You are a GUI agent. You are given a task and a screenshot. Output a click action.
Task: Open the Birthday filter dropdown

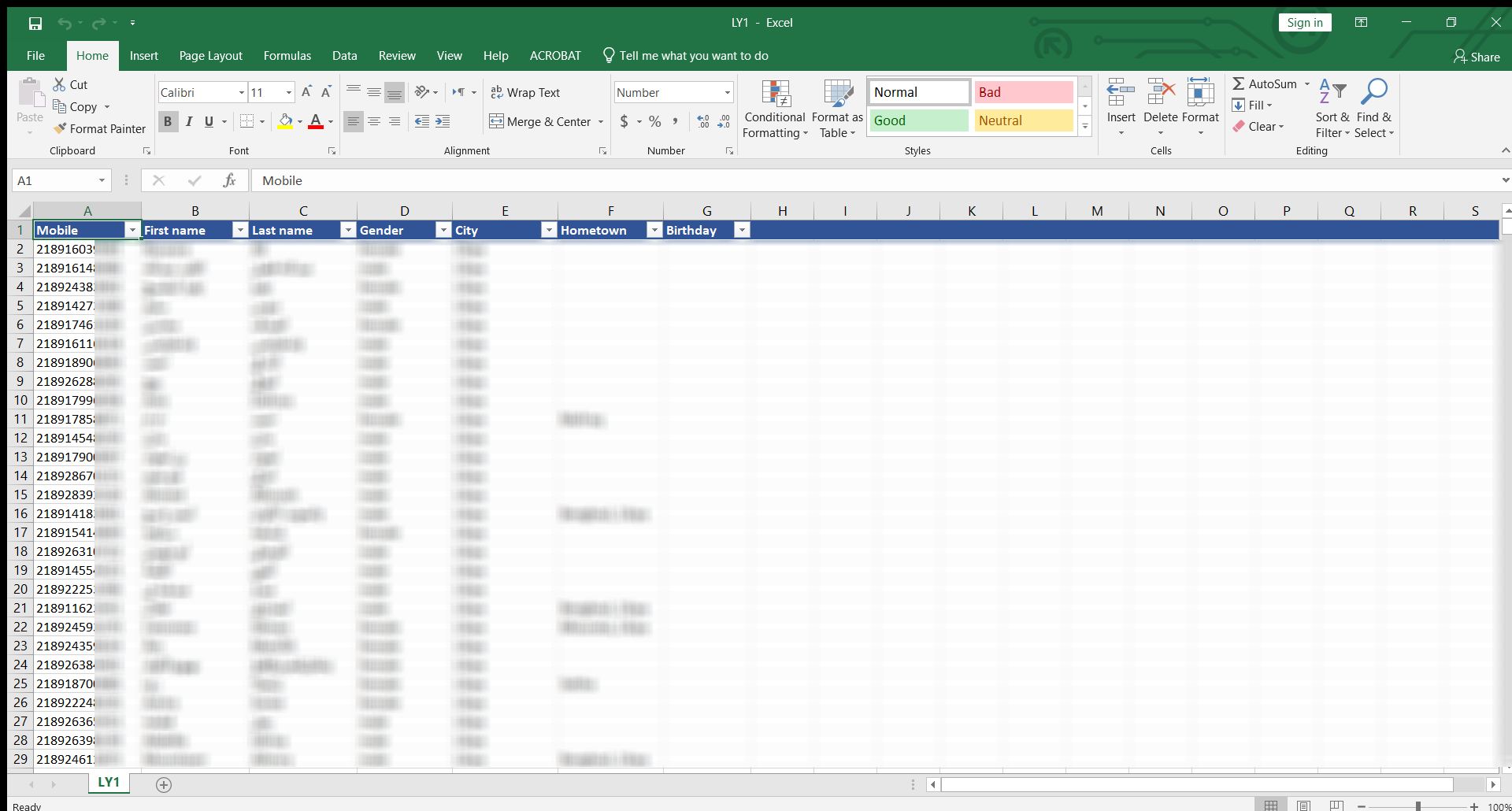pyautogui.click(x=742, y=230)
